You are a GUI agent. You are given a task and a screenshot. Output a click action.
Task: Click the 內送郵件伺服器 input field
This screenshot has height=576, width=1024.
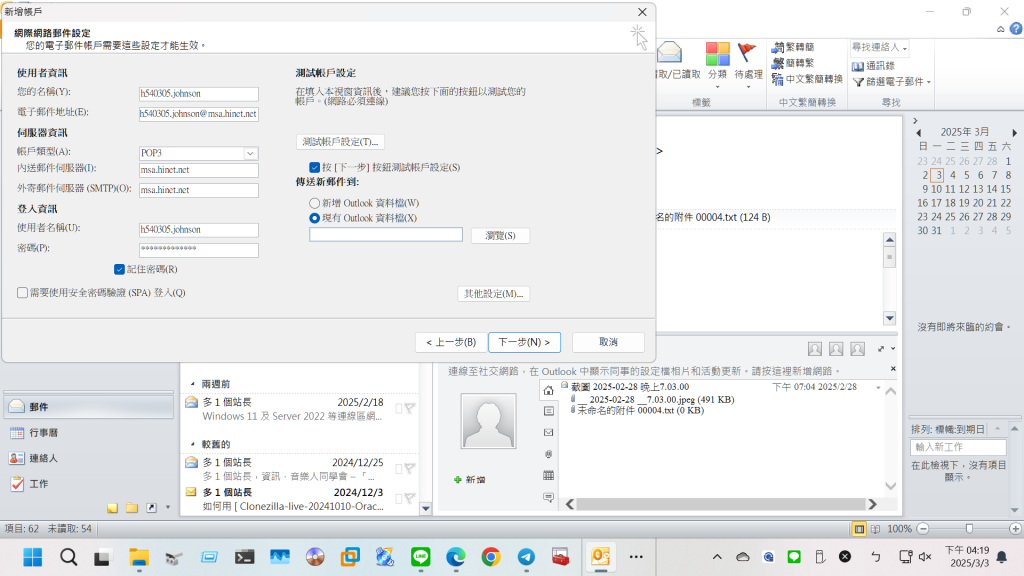tap(198, 171)
